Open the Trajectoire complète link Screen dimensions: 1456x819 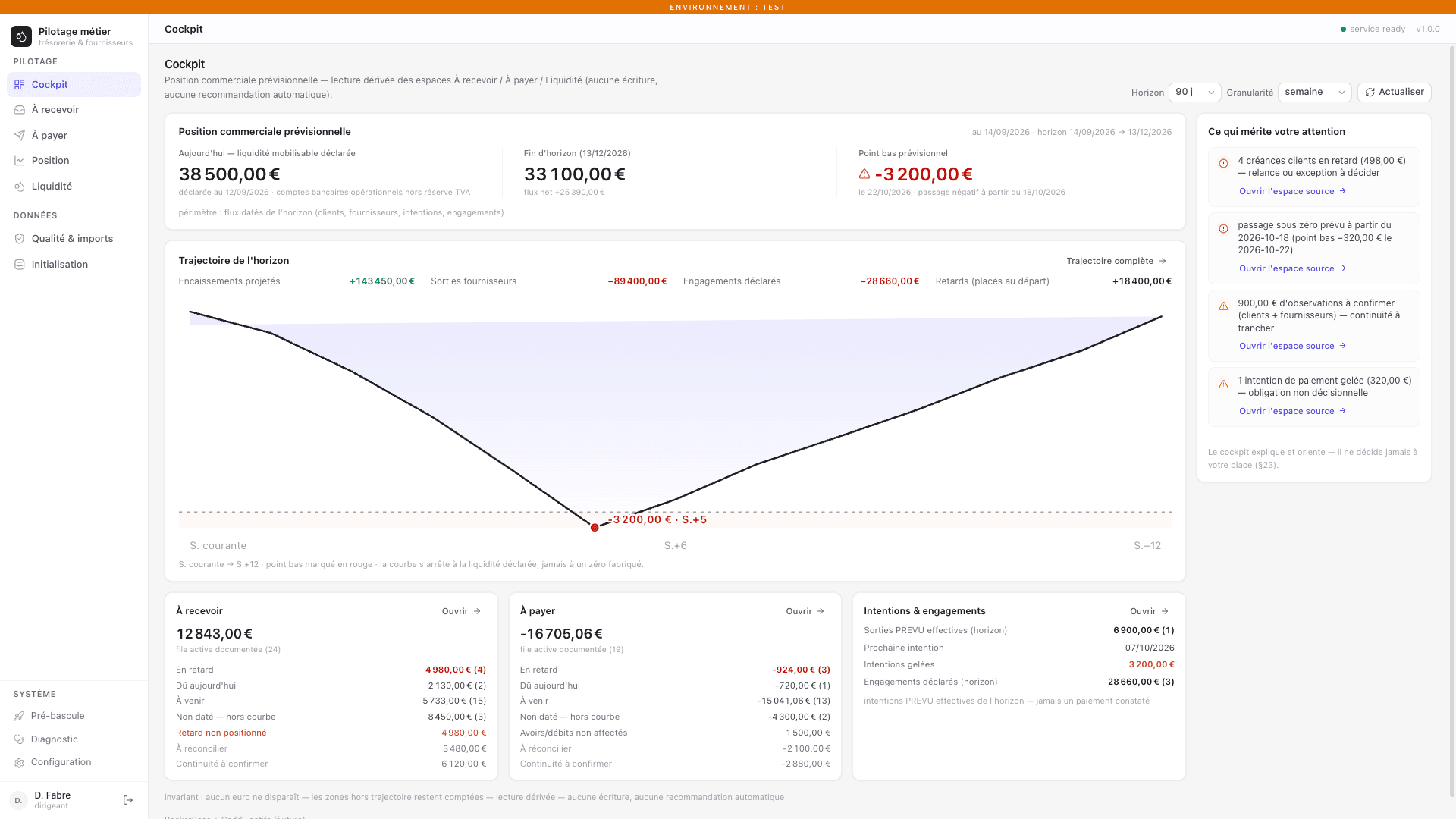coord(1116,261)
